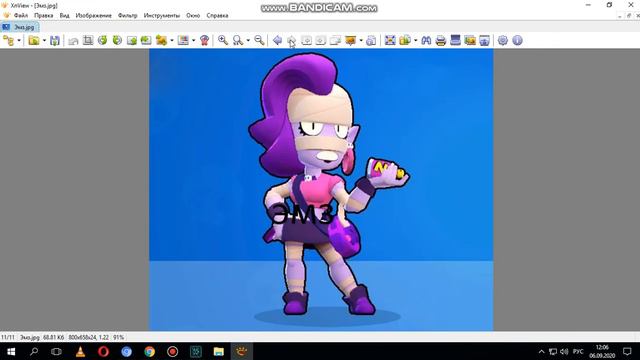Click the scanner acquire icon
Image resolution: width=640 pixels, height=360 pixels.
pyautogui.click(x=455, y=40)
